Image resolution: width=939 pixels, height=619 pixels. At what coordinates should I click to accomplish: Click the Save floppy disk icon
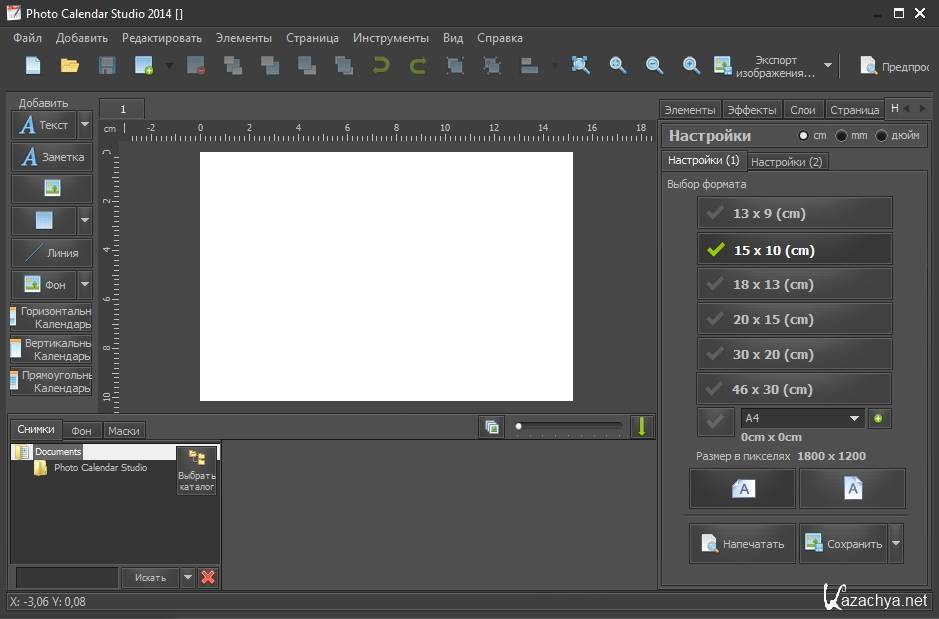107,66
